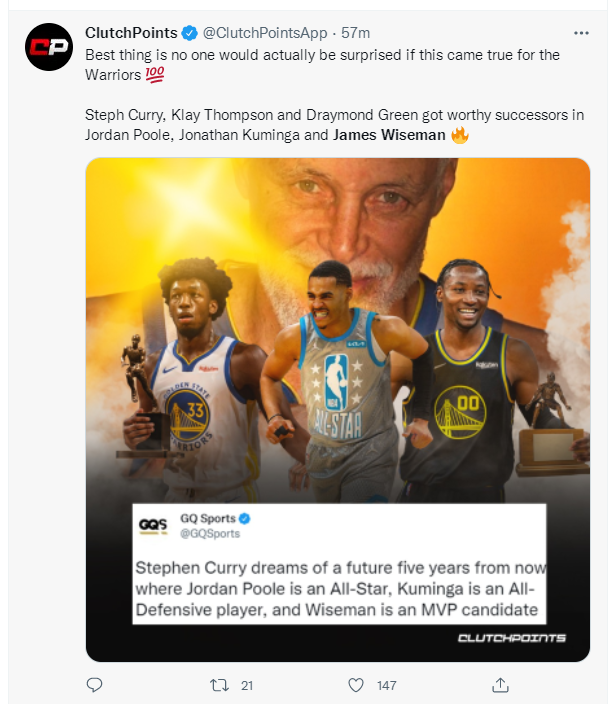
Task: Open the three-dot more options menu
Action: 581,33
